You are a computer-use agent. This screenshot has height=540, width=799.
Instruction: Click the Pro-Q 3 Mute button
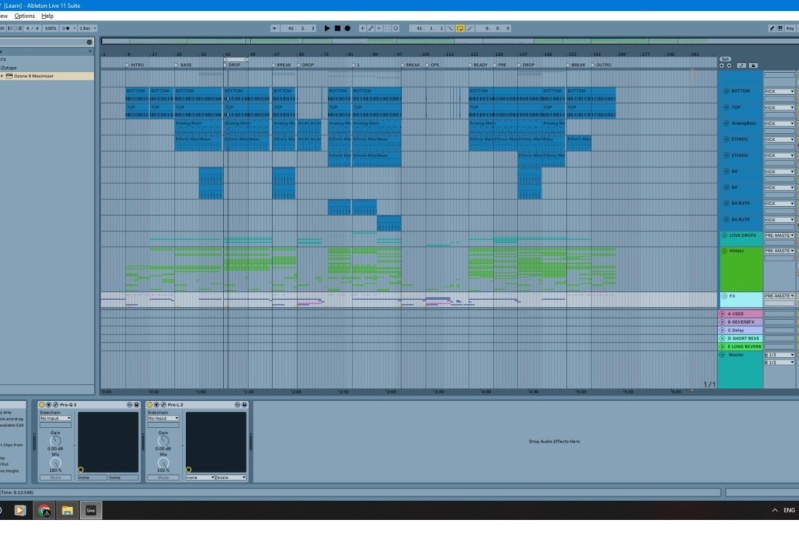56,478
